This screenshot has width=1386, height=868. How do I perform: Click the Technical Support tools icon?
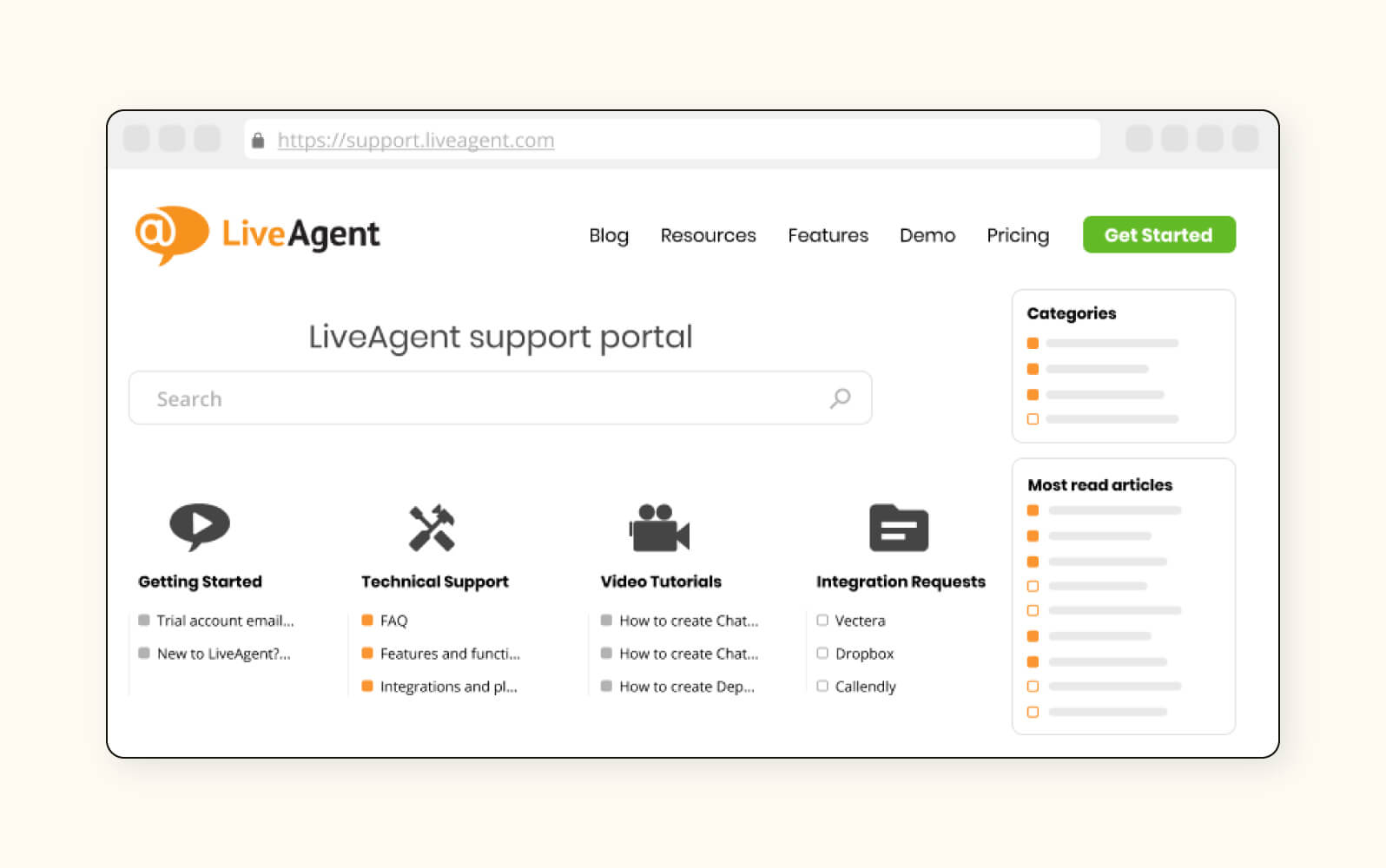click(x=432, y=528)
